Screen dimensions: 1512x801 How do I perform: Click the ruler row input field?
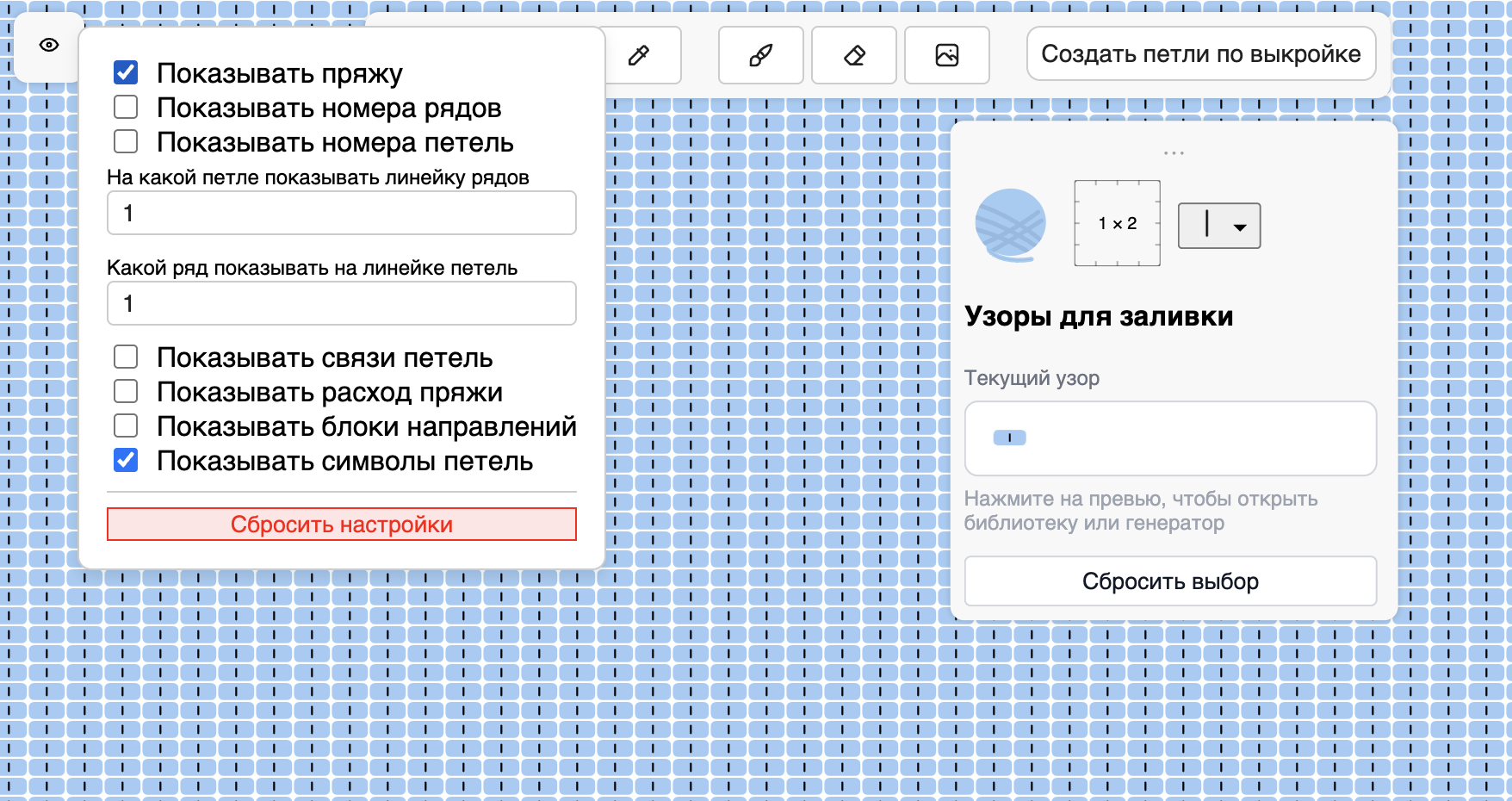341,213
